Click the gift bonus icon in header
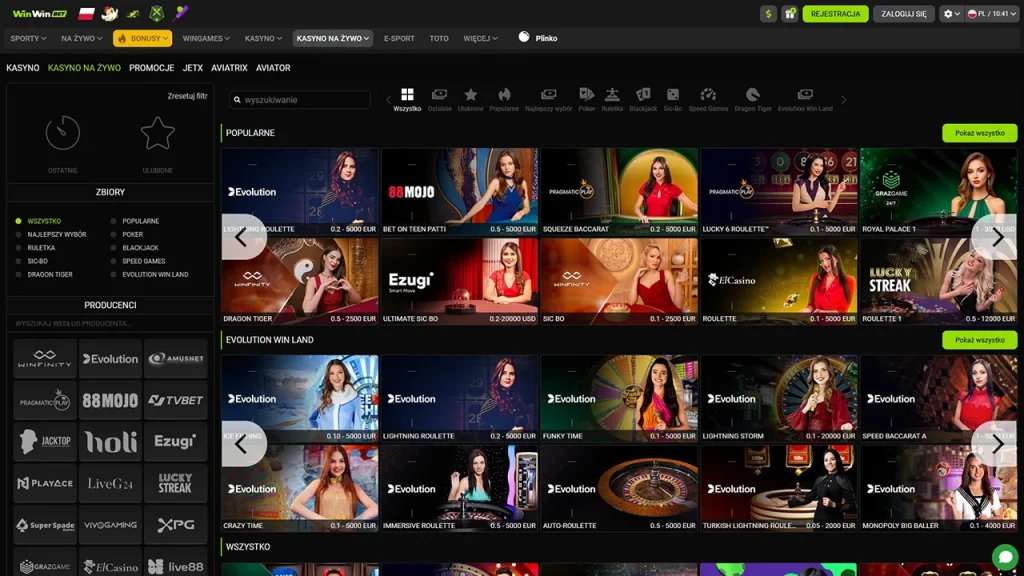Image resolution: width=1024 pixels, height=576 pixels. [790, 14]
